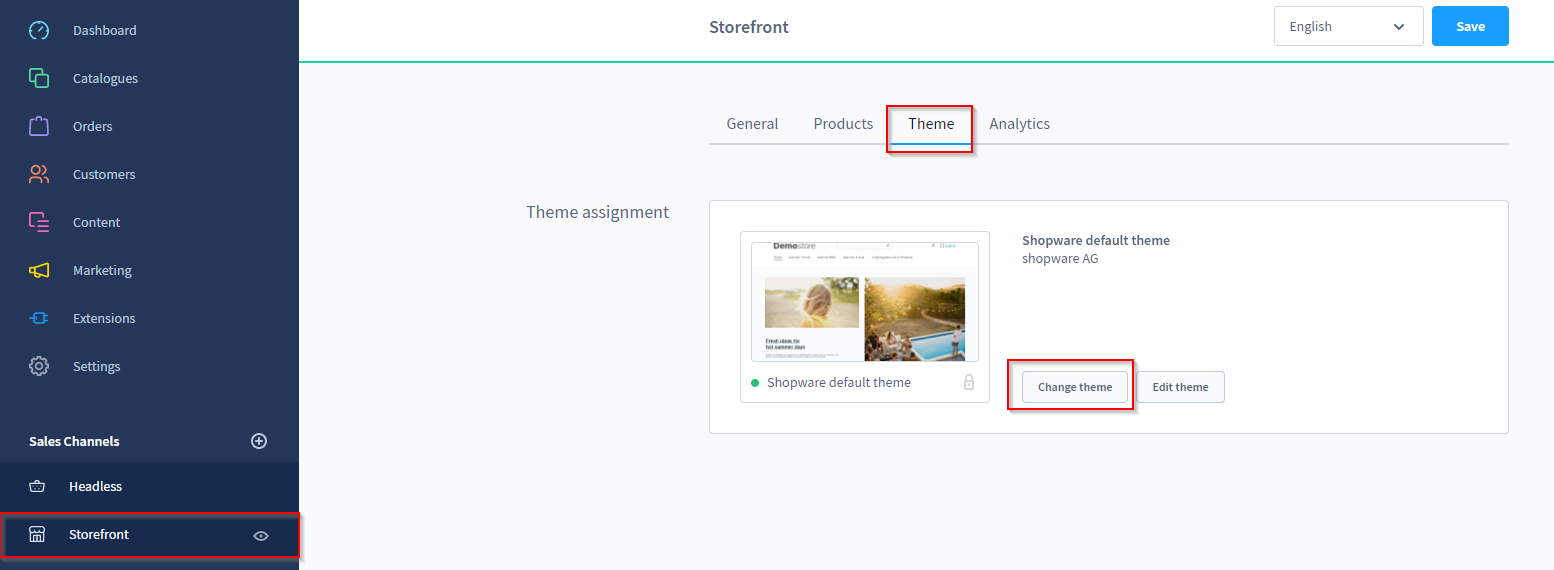Image resolution: width=1554 pixels, height=570 pixels.
Task: Click the Save button
Action: coord(1470,27)
